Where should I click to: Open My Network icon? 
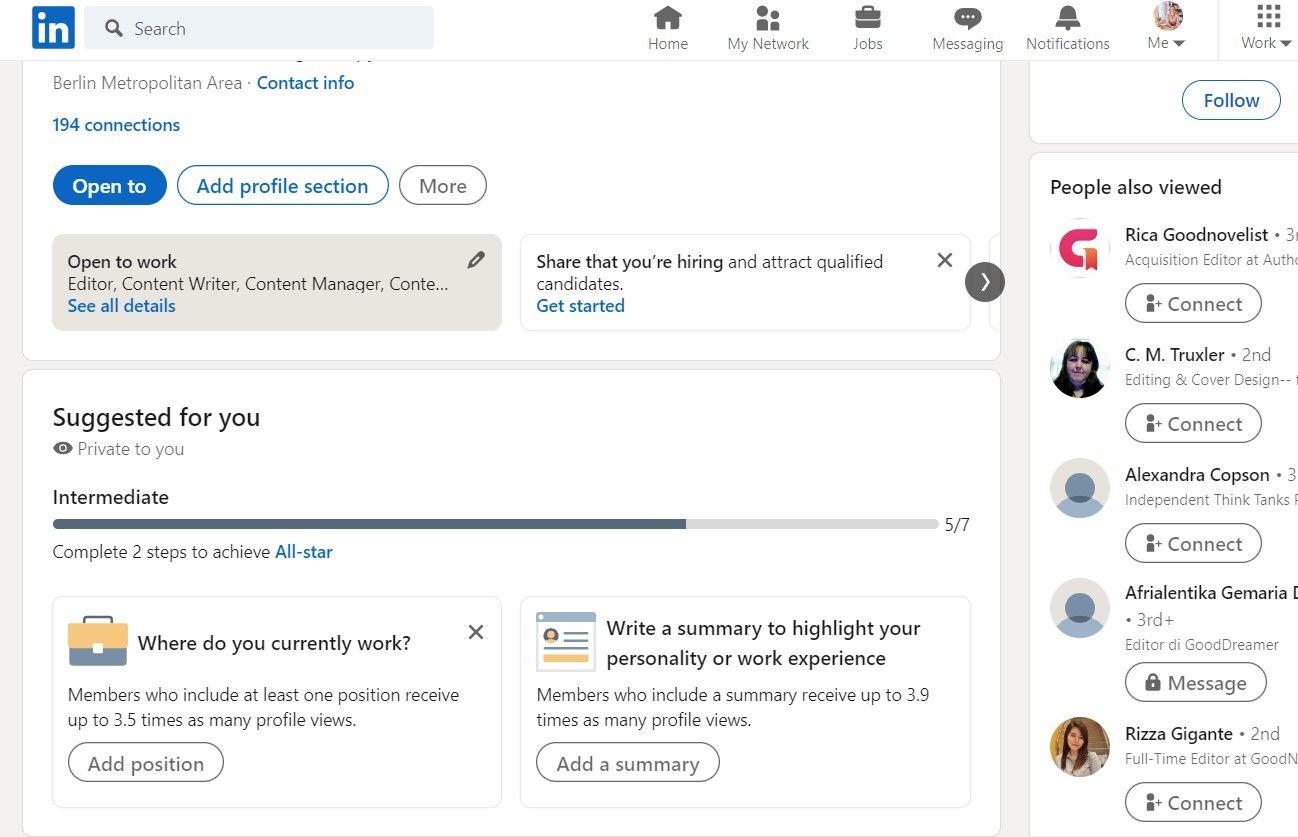point(768,18)
